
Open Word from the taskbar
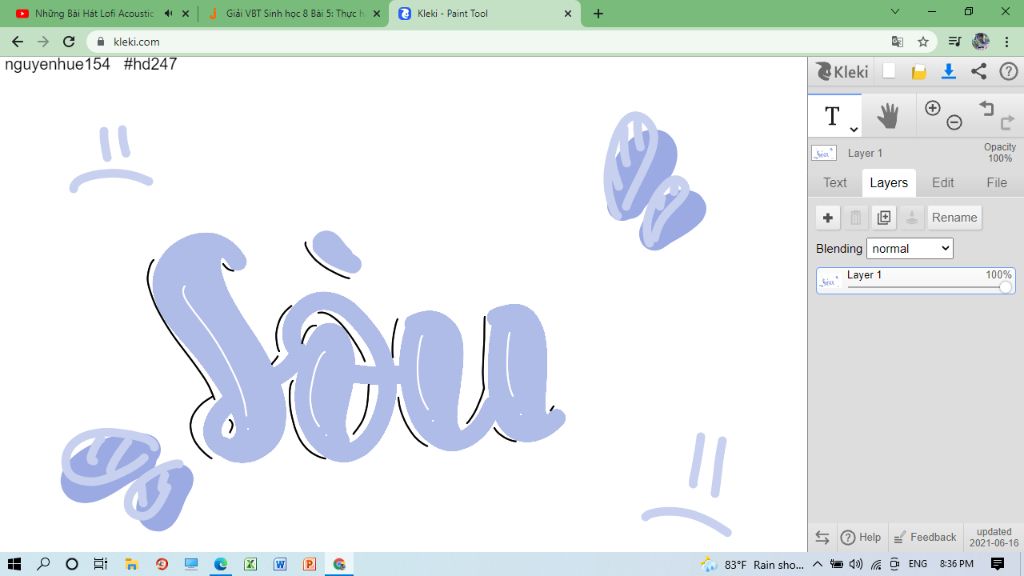pyautogui.click(x=280, y=564)
